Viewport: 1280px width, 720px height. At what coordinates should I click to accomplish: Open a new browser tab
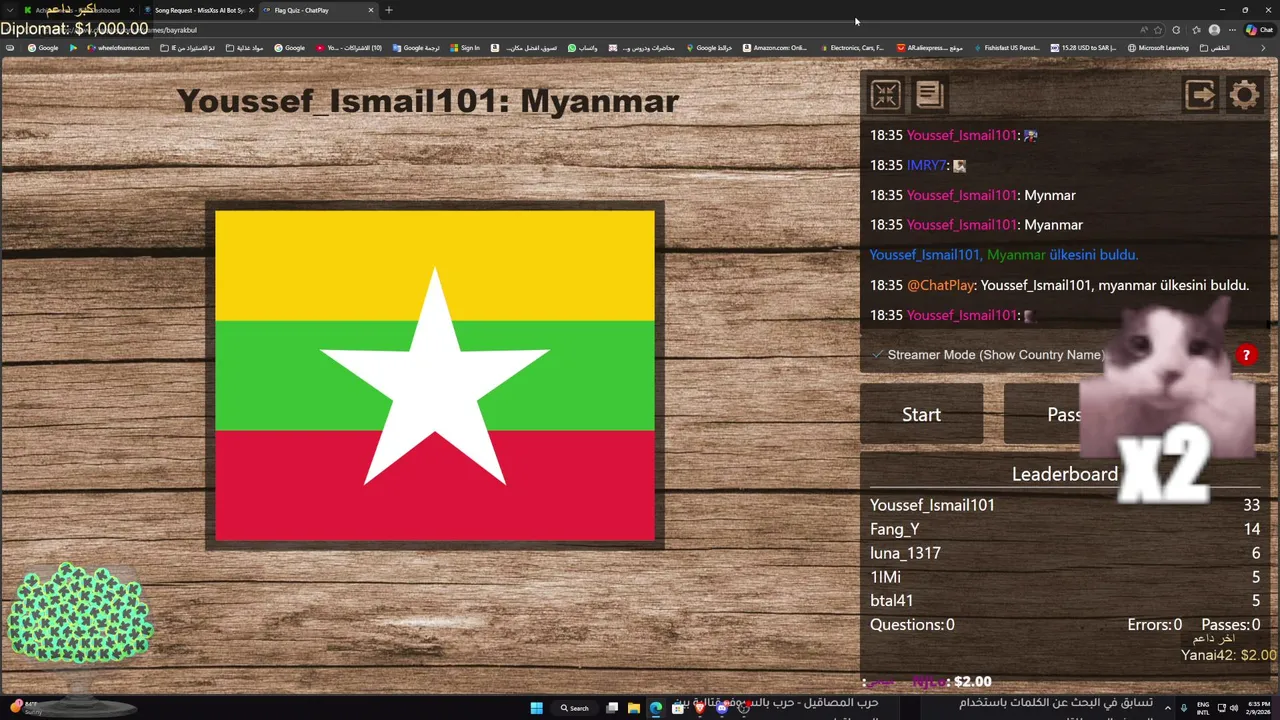point(389,10)
